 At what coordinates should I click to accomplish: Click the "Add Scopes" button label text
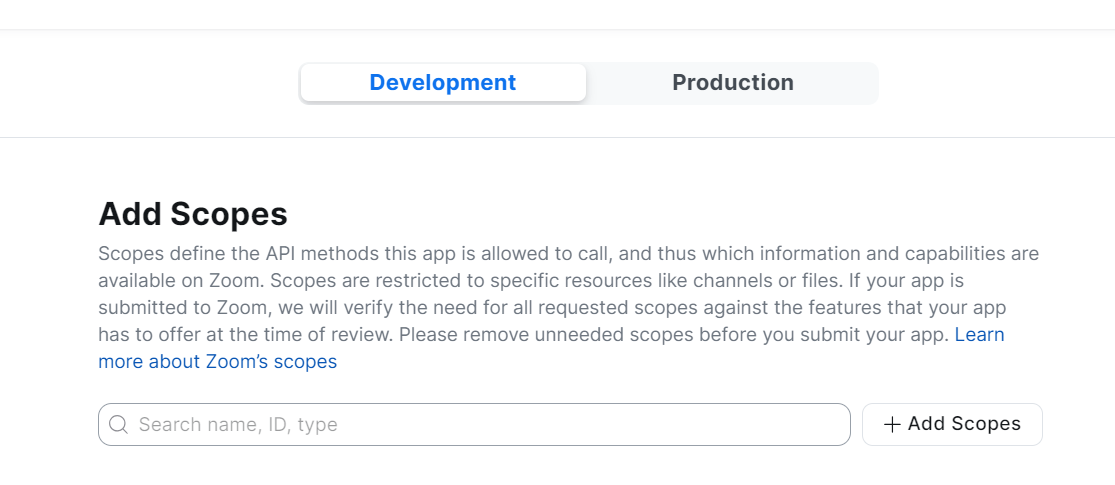click(x=964, y=424)
